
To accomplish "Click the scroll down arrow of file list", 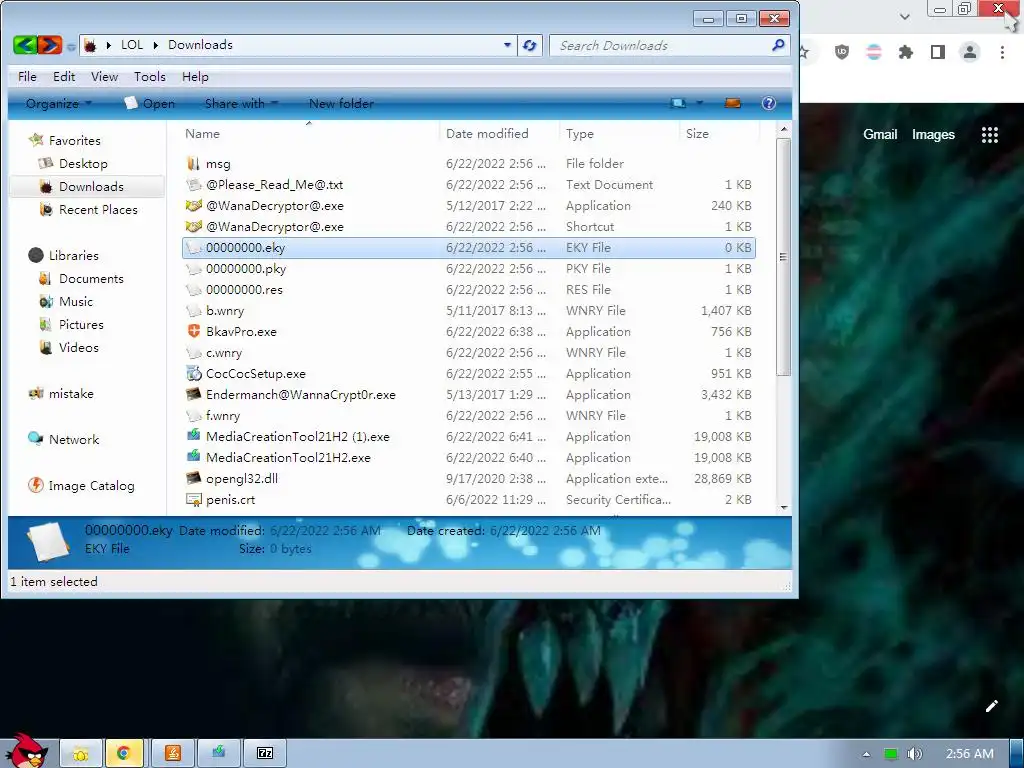I will (784, 507).
